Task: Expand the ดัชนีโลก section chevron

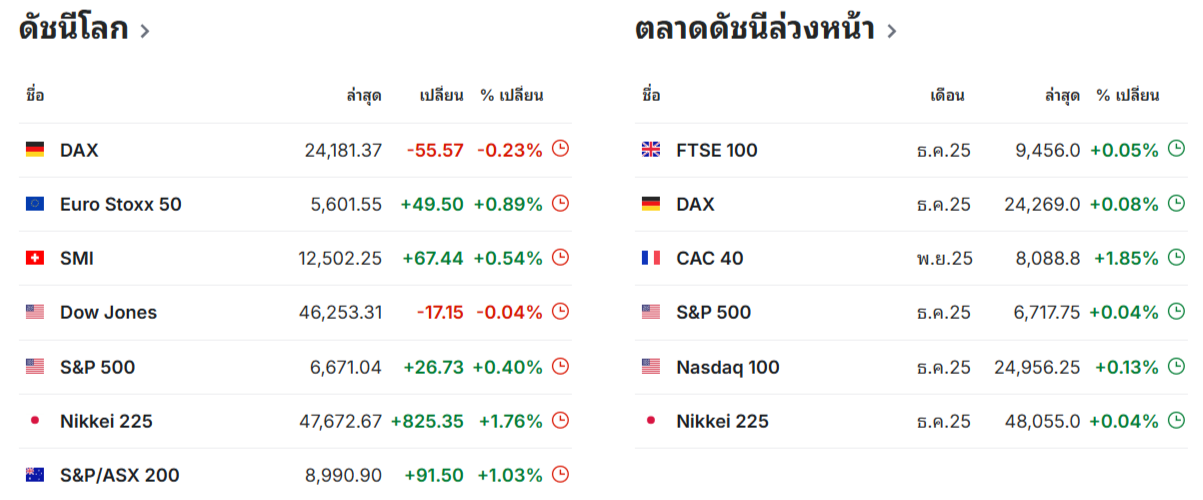Action: (145, 31)
